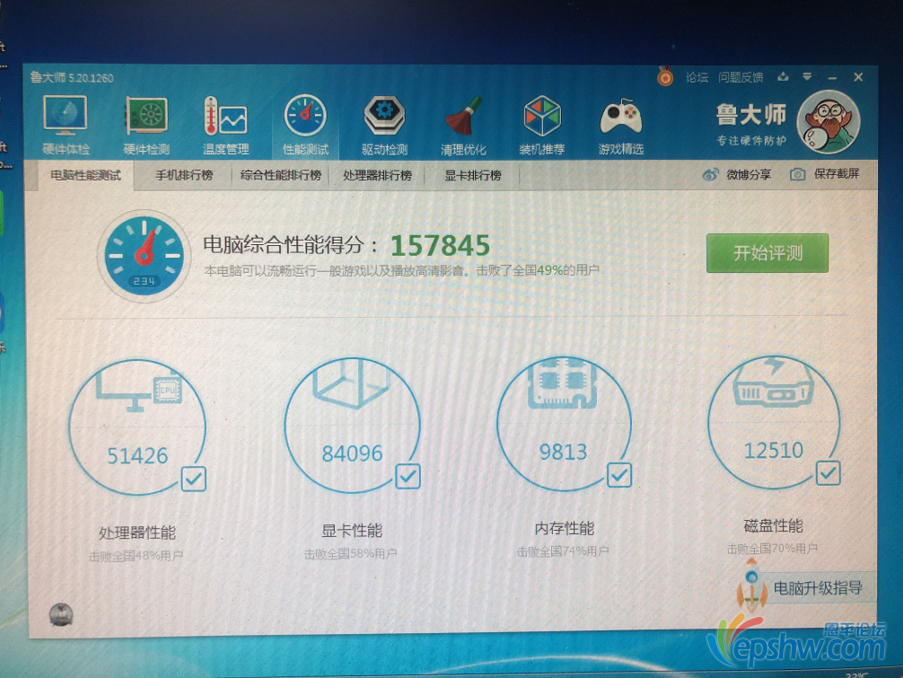Image resolution: width=903 pixels, height=678 pixels.
Task: Click the 处理器性能 label
Action: coord(137,532)
